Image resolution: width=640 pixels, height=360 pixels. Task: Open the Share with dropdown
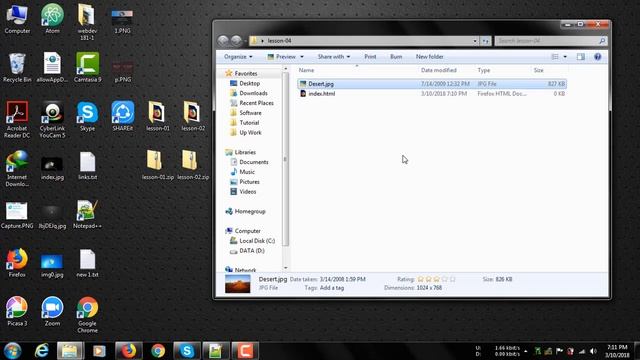pos(333,57)
